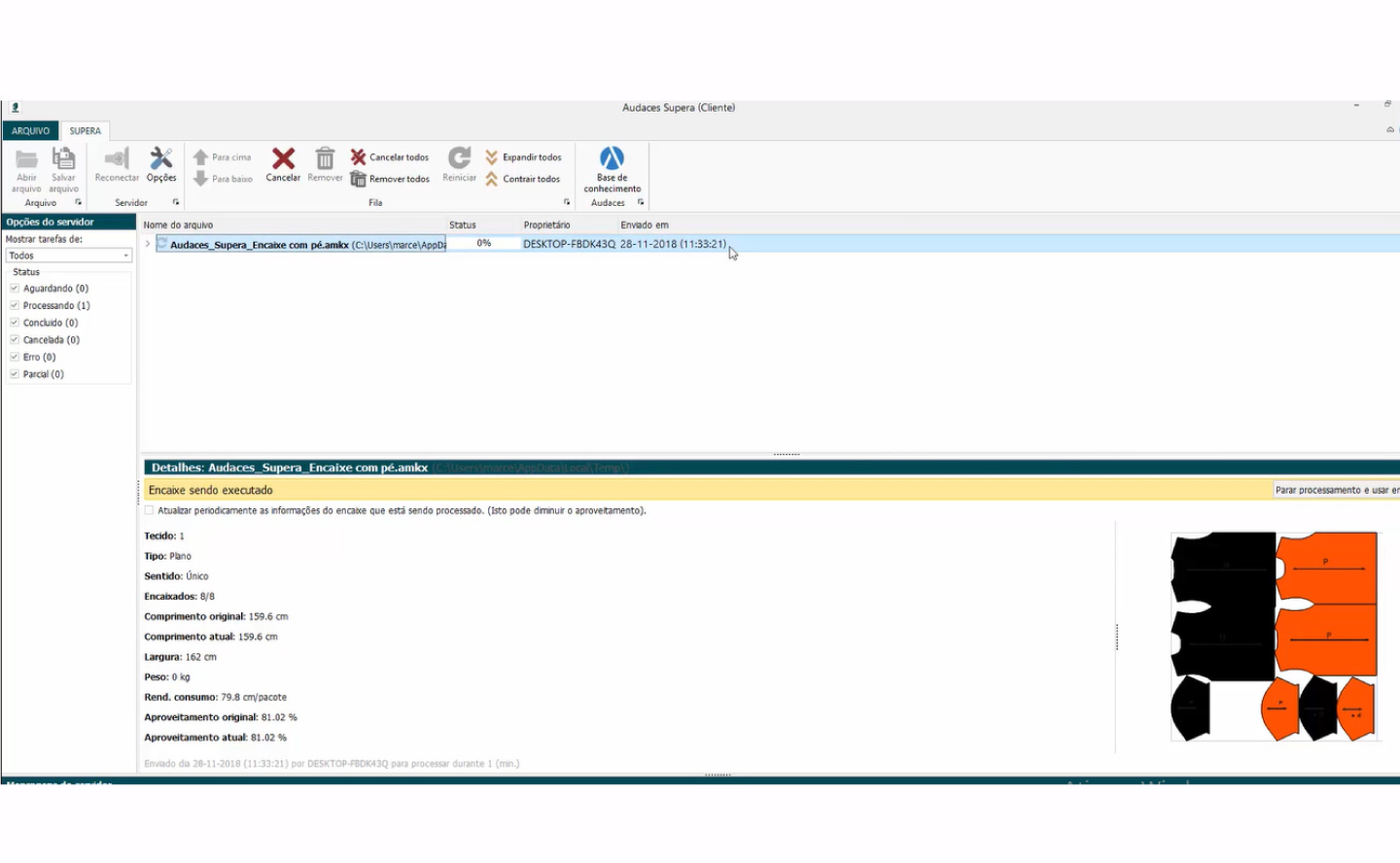Click the Opções do servidor panel header

point(68,222)
